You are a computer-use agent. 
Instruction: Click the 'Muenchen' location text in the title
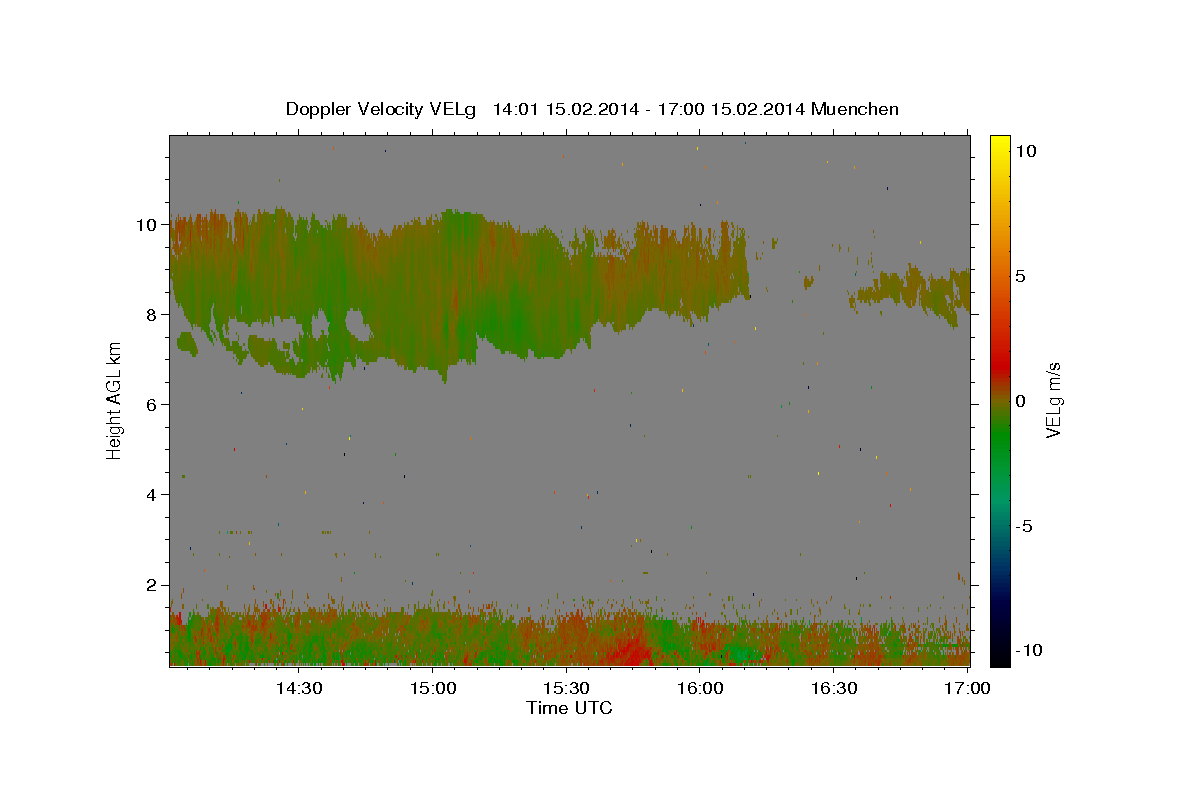855,109
